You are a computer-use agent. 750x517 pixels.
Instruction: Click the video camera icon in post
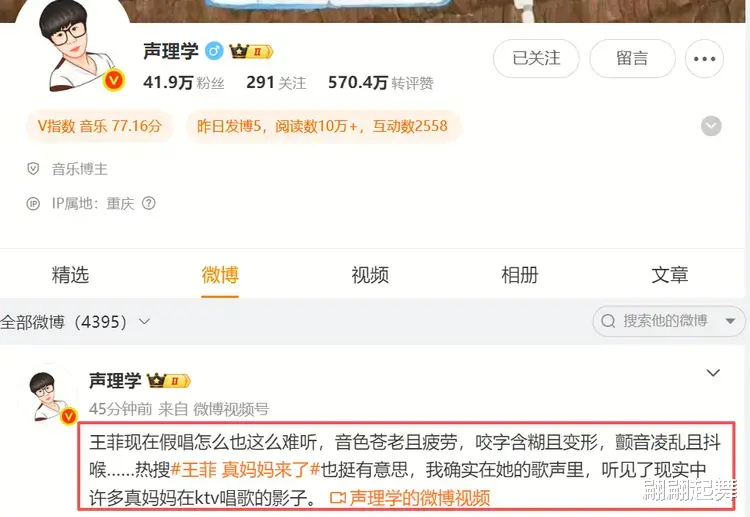pyautogui.click(x=338, y=498)
